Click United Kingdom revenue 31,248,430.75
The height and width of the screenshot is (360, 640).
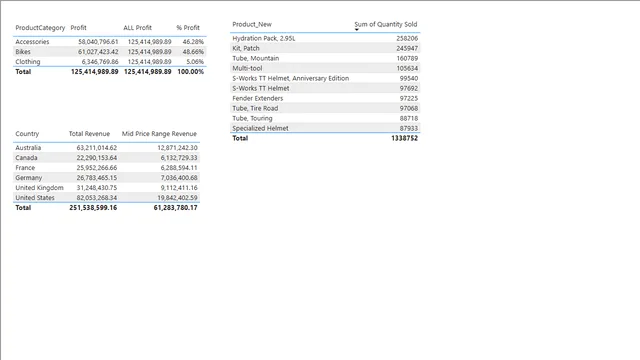97,188
